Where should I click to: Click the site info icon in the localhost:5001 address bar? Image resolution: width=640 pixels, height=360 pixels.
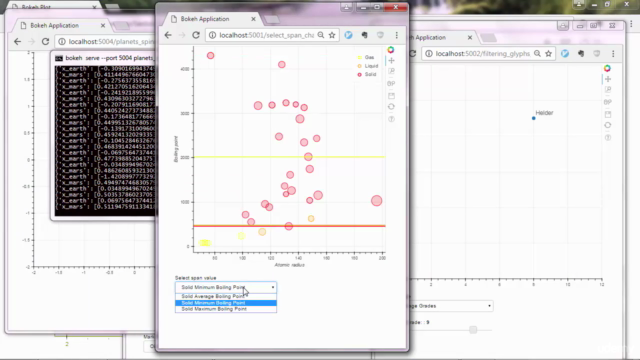click(212, 35)
